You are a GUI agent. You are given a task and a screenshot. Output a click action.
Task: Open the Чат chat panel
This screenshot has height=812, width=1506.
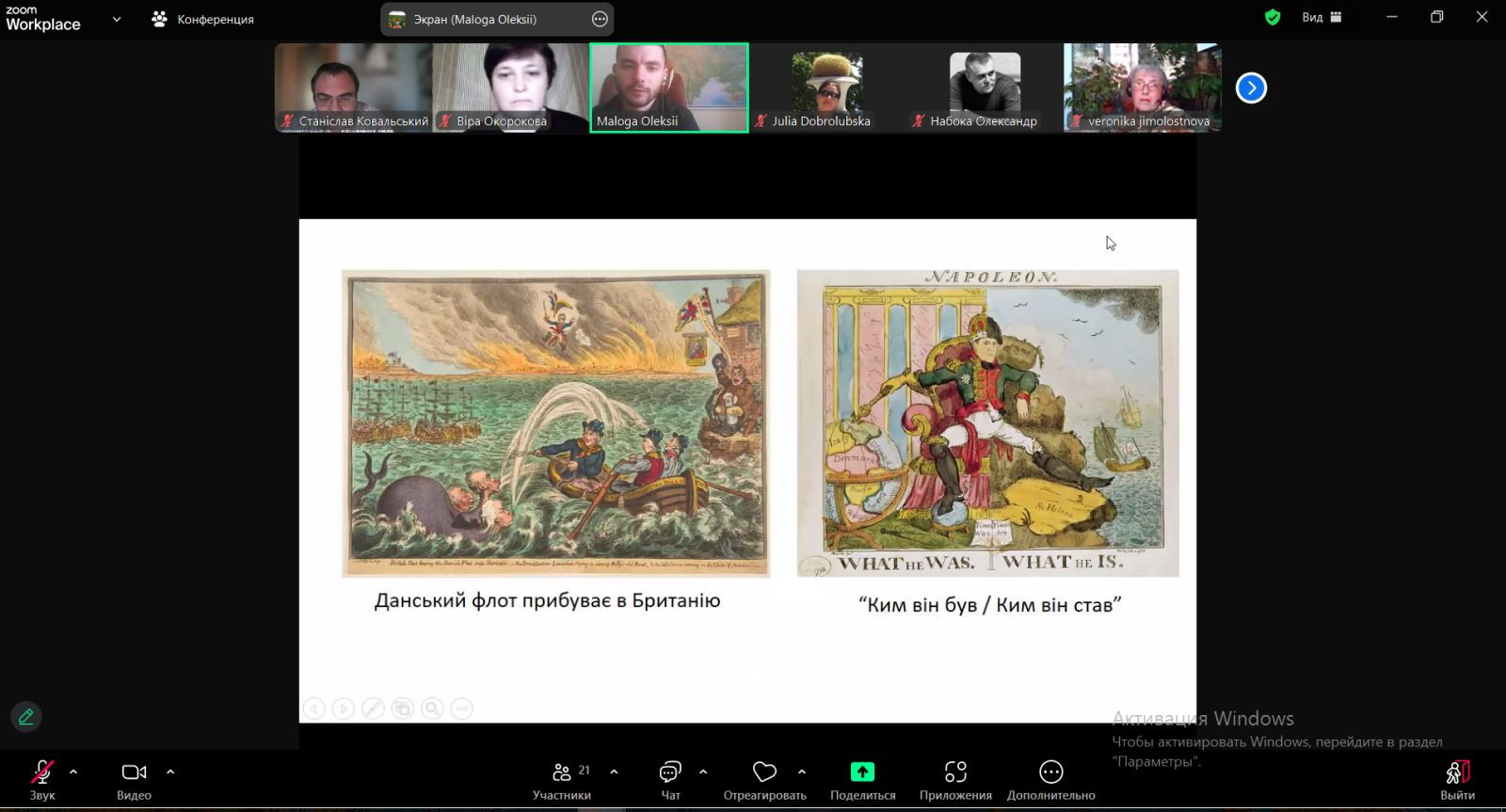pos(670,780)
